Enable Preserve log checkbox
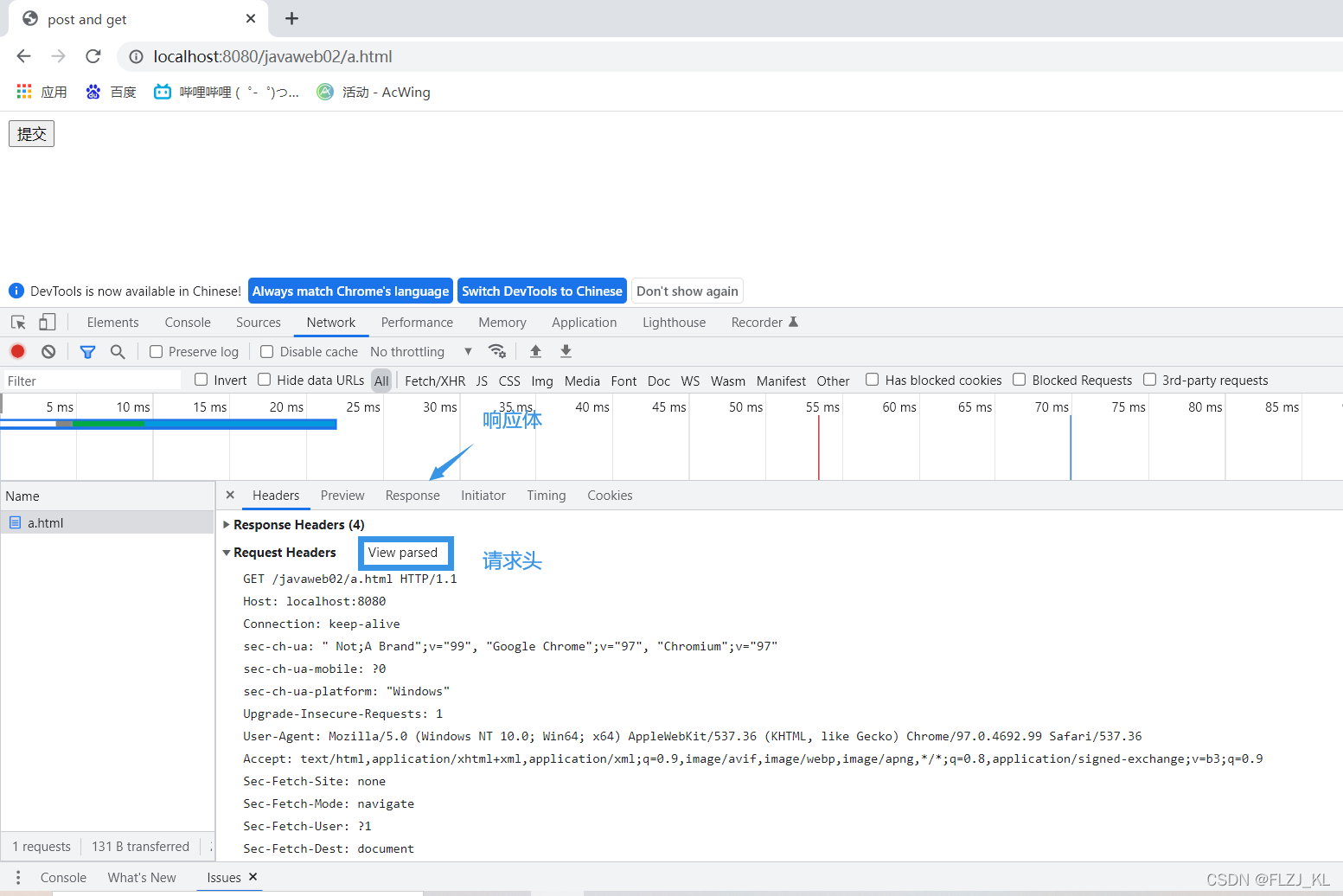Viewport: 1343px width, 896px height. tap(157, 352)
